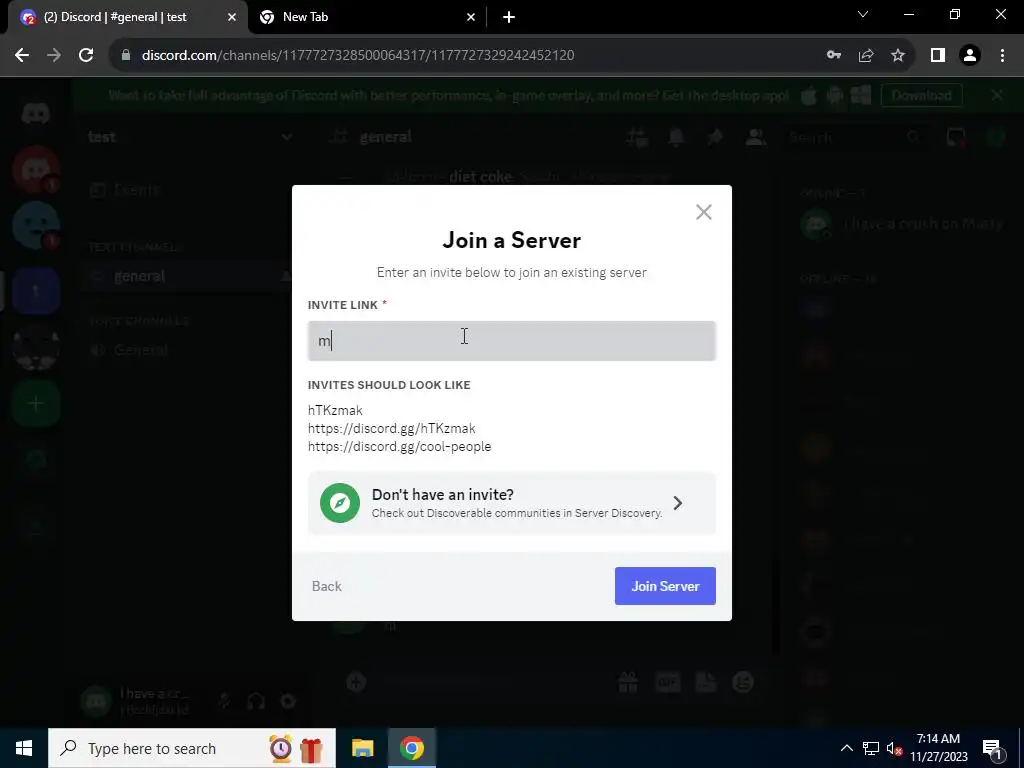Screen dimensions: 1024x768
Task: Close the New Tab browser tab
Action: pos(471,17)
